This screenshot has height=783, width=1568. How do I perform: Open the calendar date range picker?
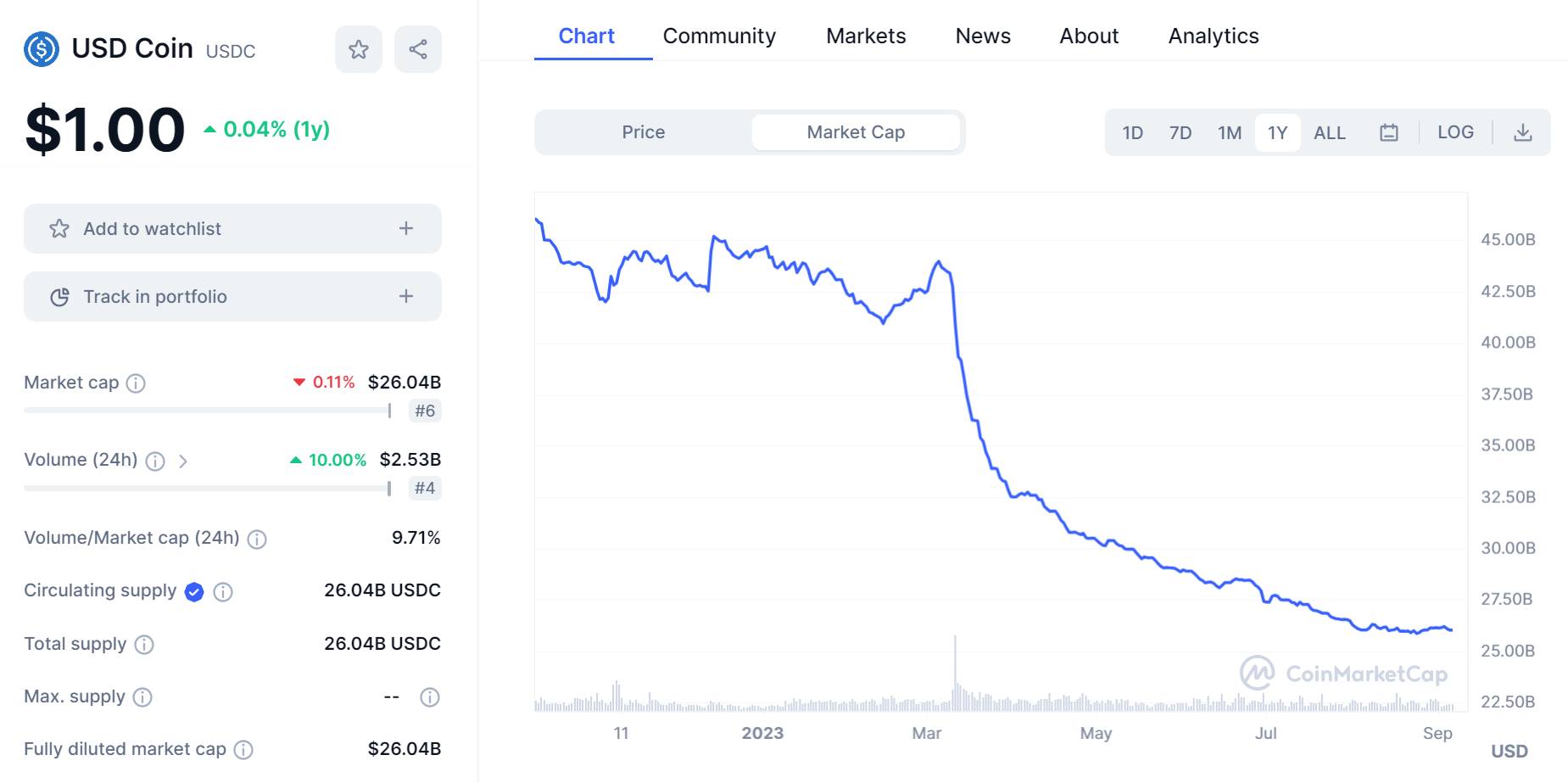(x=1389, y=132)
